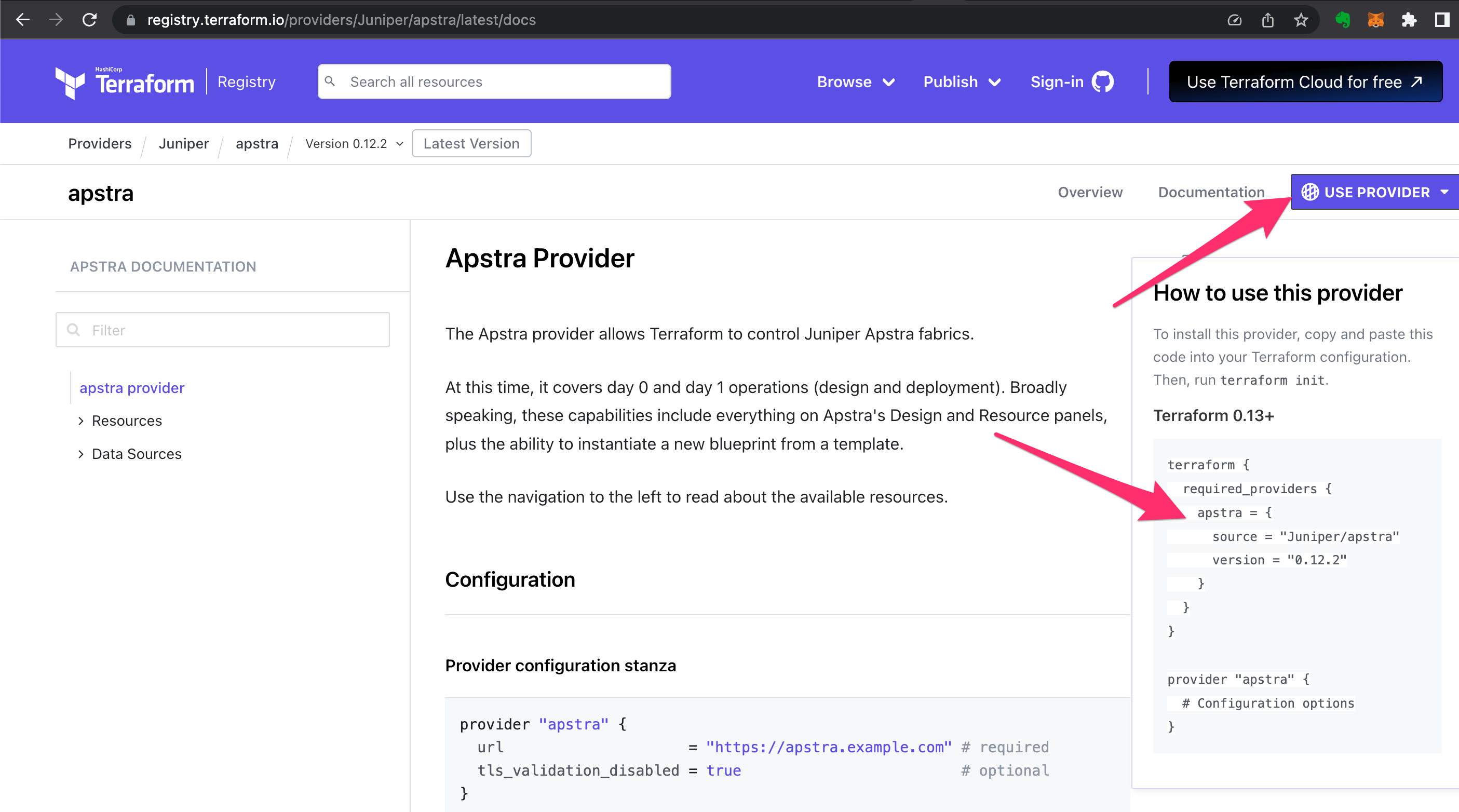Click the Terraform logo
This screenshot has width=1459, height=812.
pyautogui.click(x=70, y=81)
